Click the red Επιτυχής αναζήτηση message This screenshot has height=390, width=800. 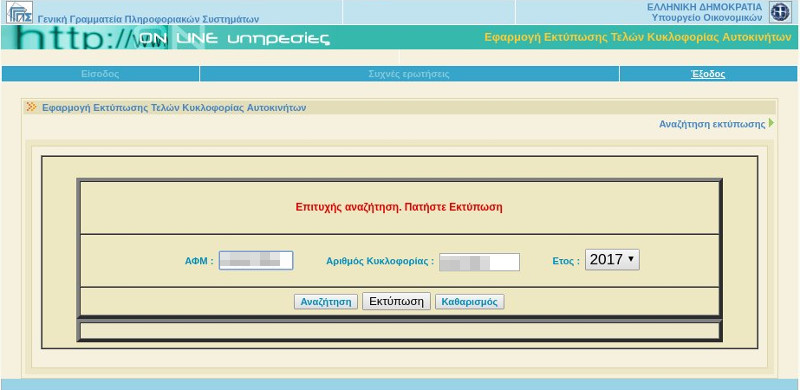[399, 207]
